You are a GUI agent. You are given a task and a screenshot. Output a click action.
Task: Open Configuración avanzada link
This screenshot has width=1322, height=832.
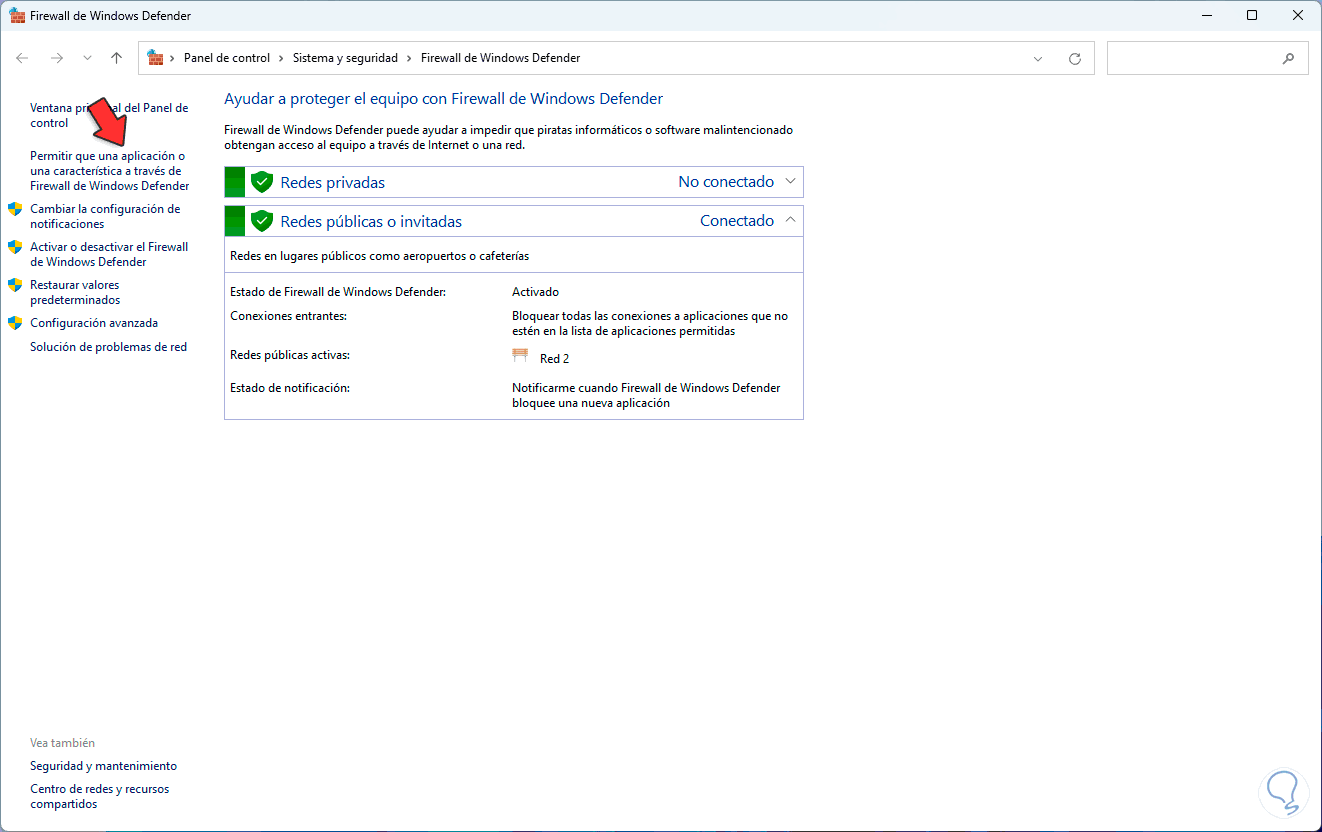pyautogui.click(x=94, y=323)
